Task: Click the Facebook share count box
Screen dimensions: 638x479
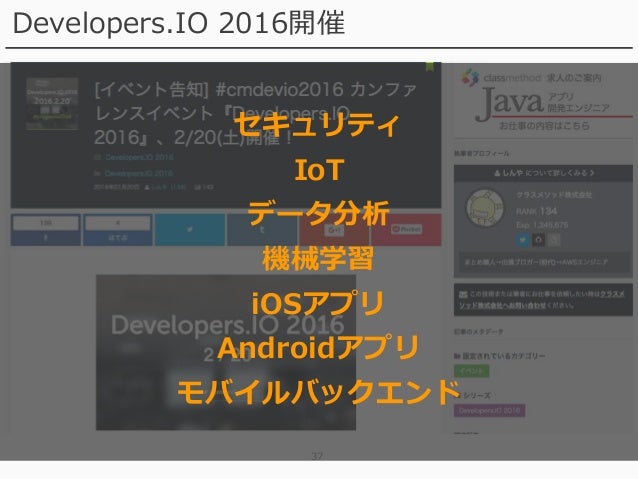Action: (46, 223)
